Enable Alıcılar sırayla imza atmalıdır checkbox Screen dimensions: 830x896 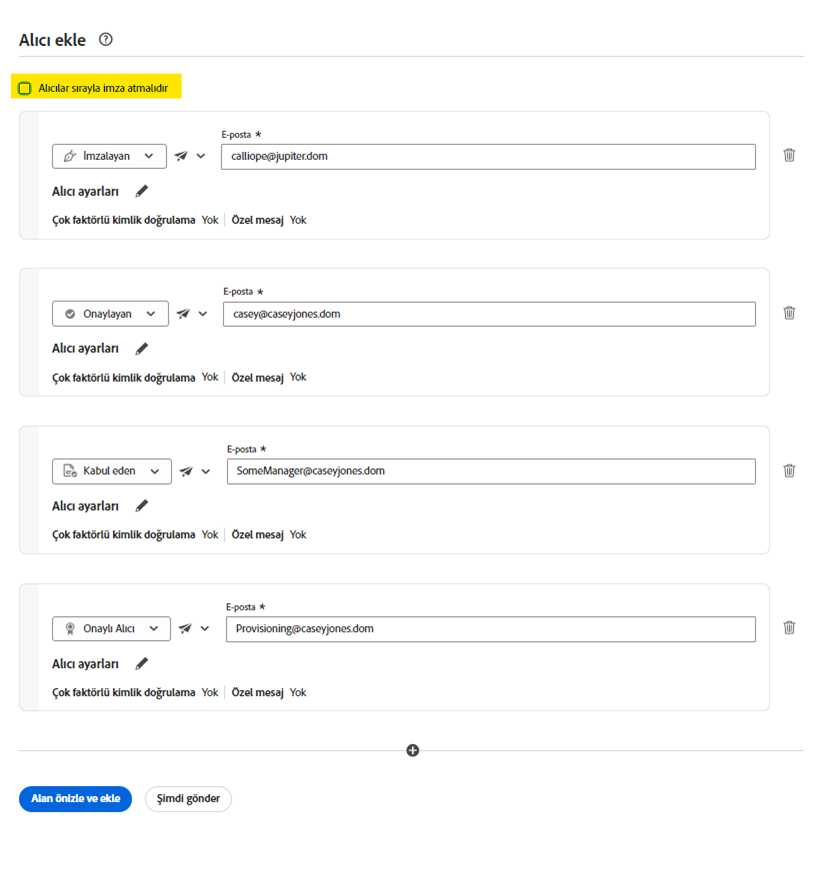point(25,88)
